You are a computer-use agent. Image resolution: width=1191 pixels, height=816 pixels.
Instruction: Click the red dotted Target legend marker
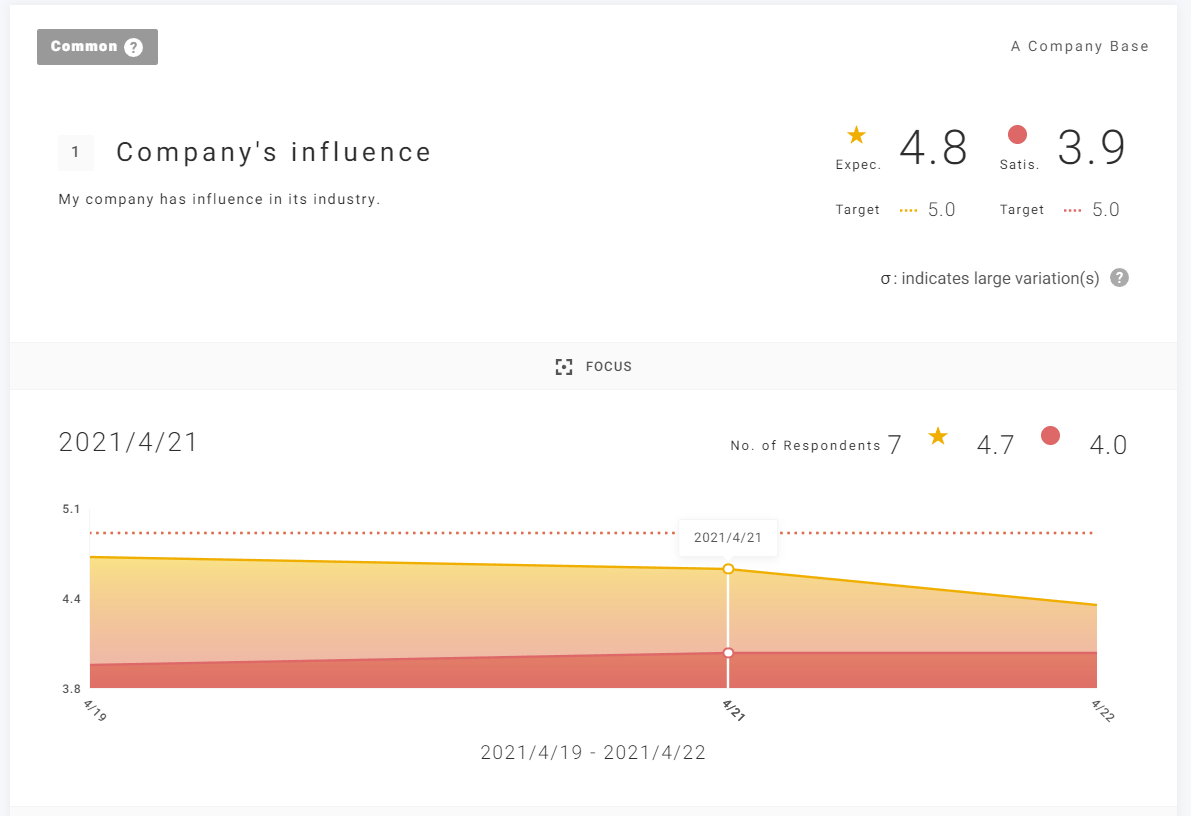1072,210
